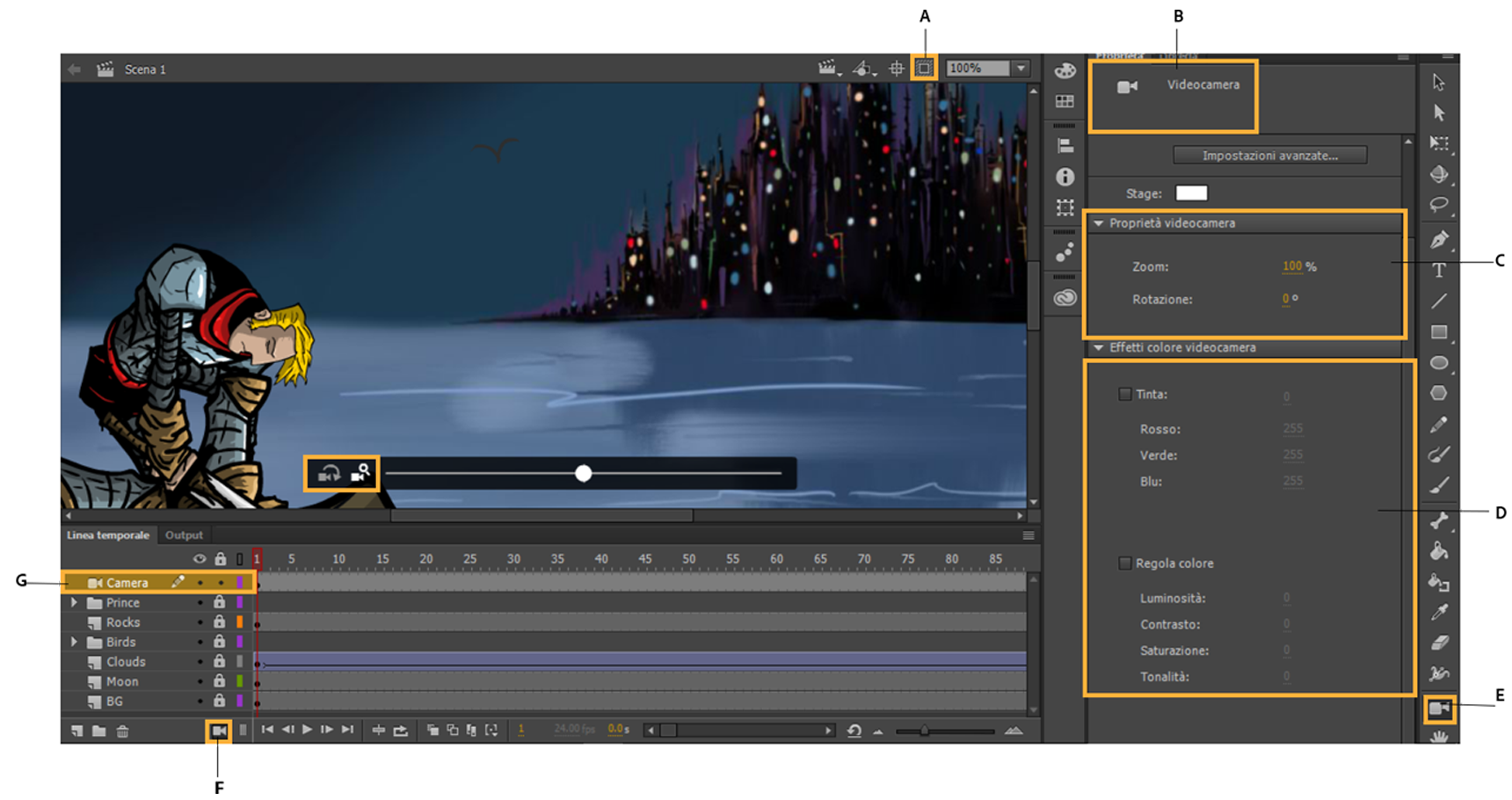1512x800 pixels.
Task: Enable the Tinta checkbox
Action: coord(1124,394)
